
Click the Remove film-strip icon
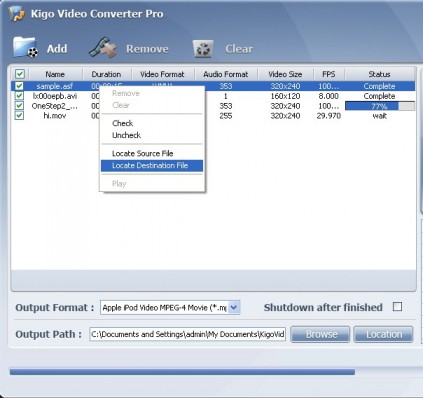coord(103,48)
